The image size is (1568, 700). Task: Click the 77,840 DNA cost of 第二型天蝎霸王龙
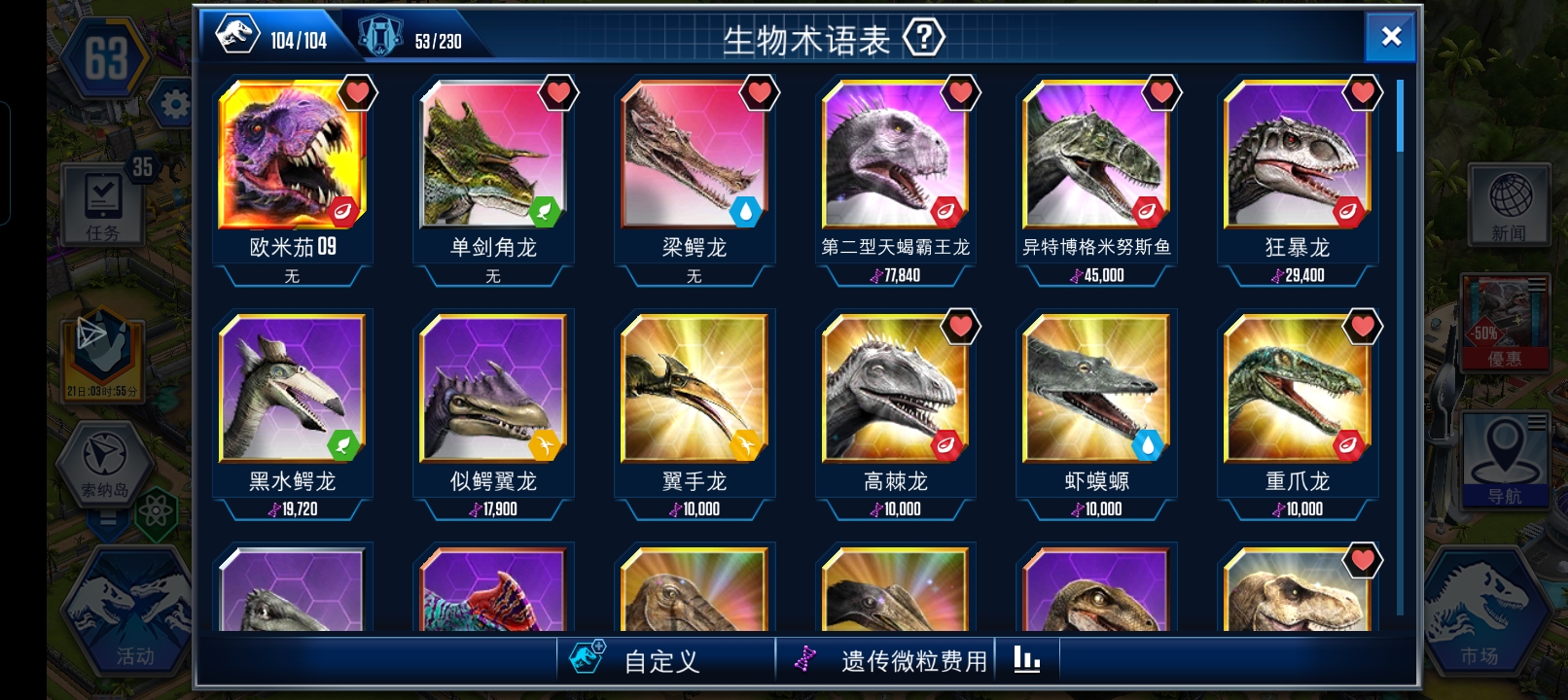click(x=895, y=276)
